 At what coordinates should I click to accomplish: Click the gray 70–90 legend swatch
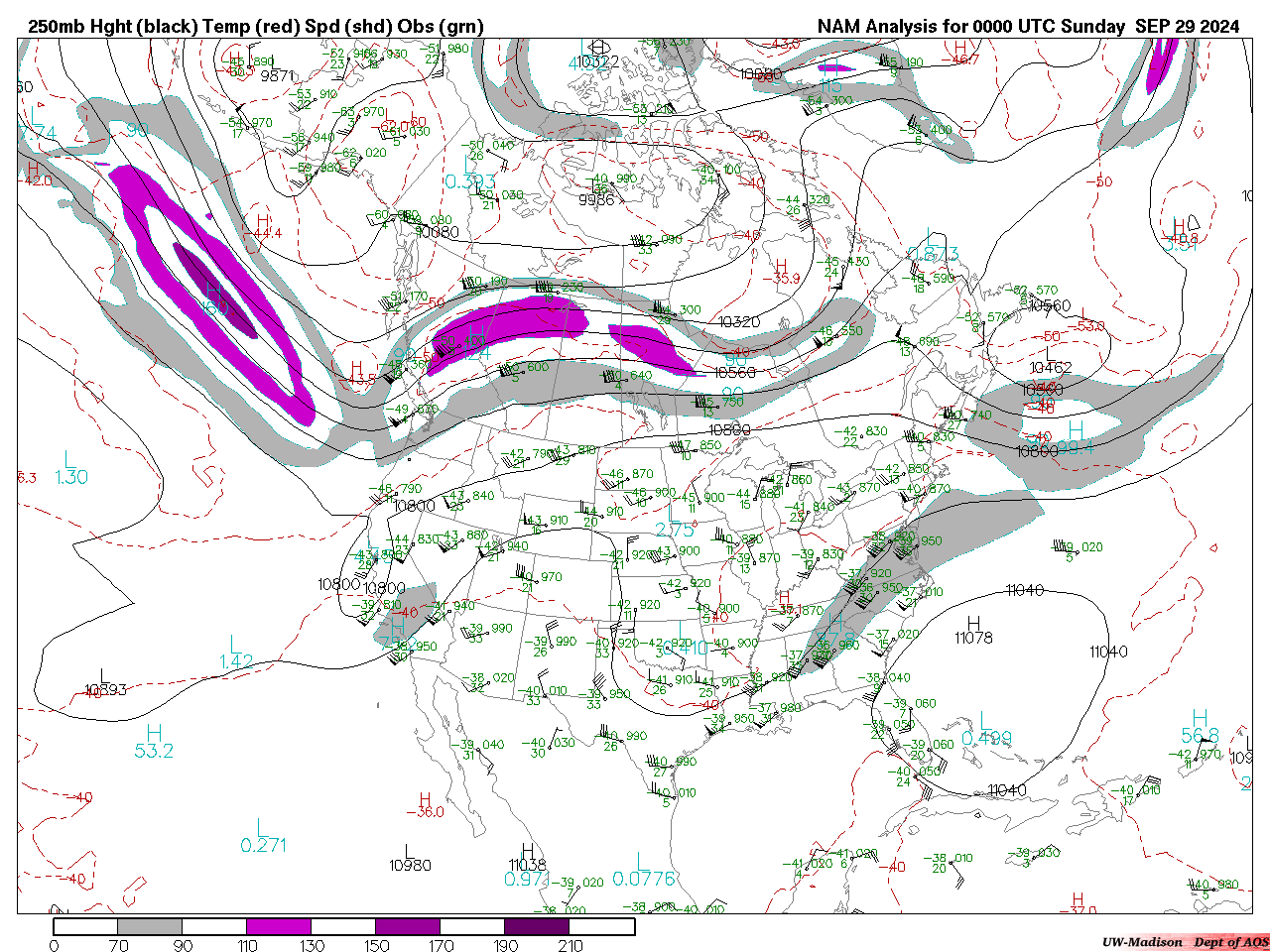[x=151, y=926]
